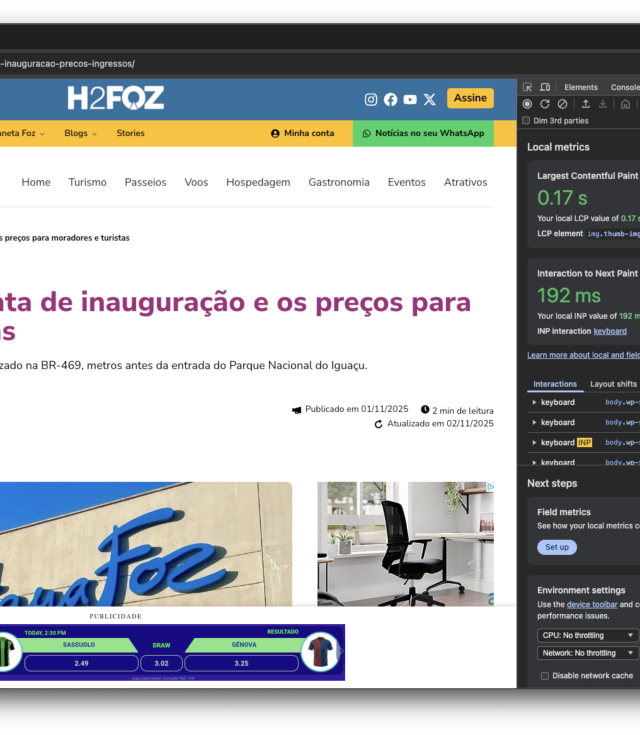Switch to the Layout shifts tab
Screen dimensions: 640x735
(x=613, y=384)
